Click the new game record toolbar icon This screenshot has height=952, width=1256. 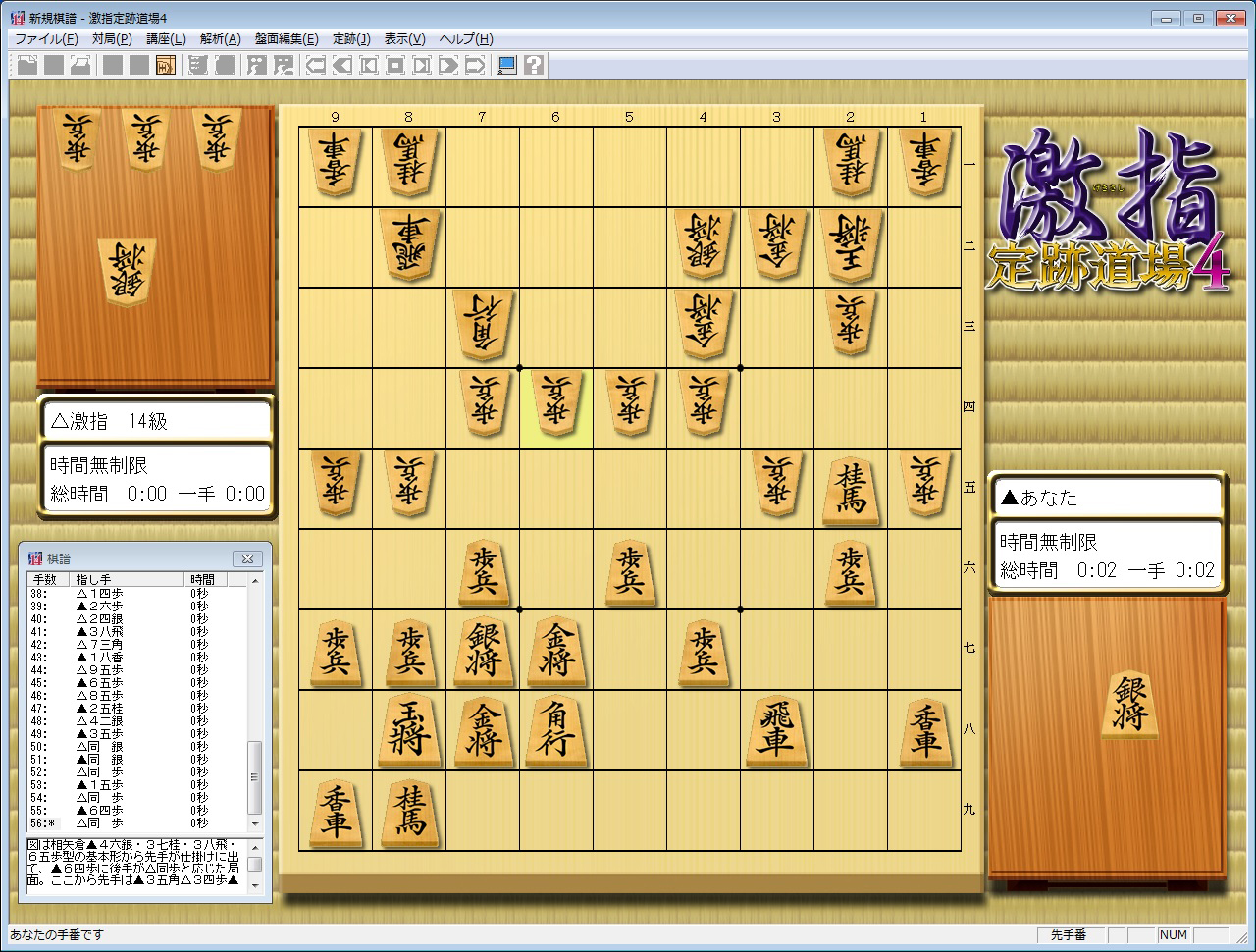coord(27,66)
